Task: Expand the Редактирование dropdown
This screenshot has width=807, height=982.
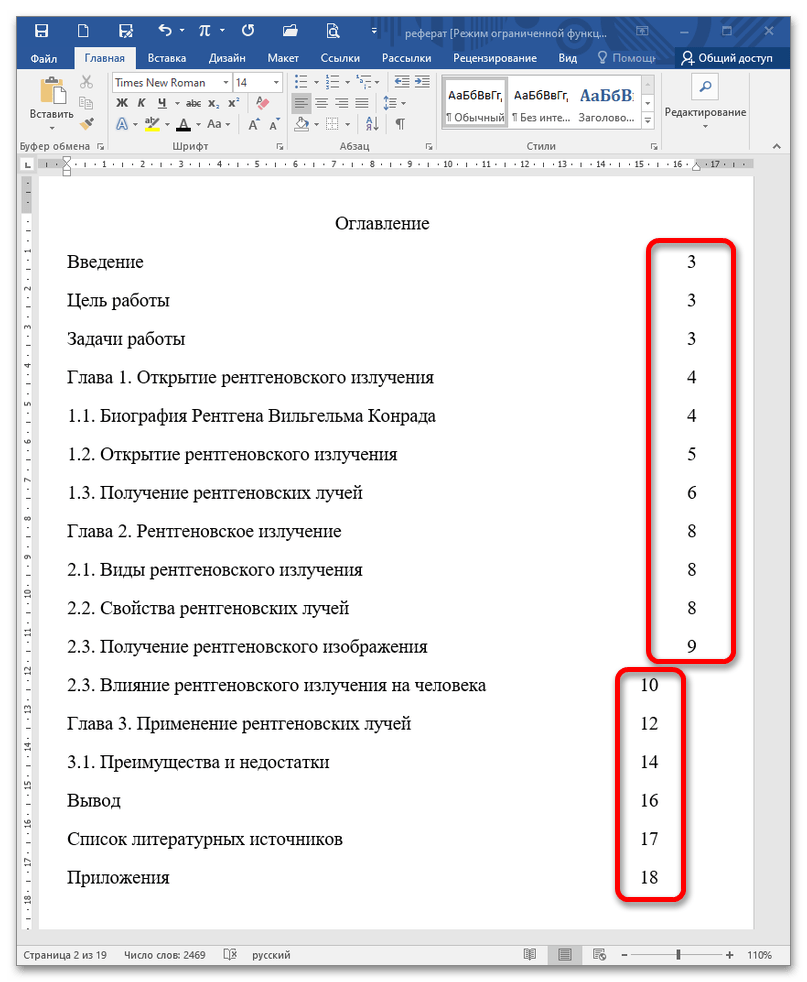Action: point(705,112)
